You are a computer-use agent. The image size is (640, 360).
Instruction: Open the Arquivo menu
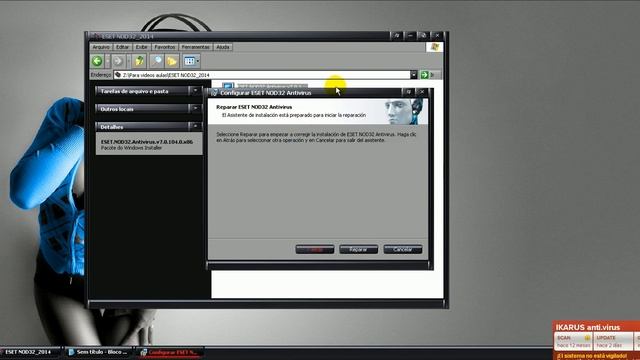pos(101,47)
